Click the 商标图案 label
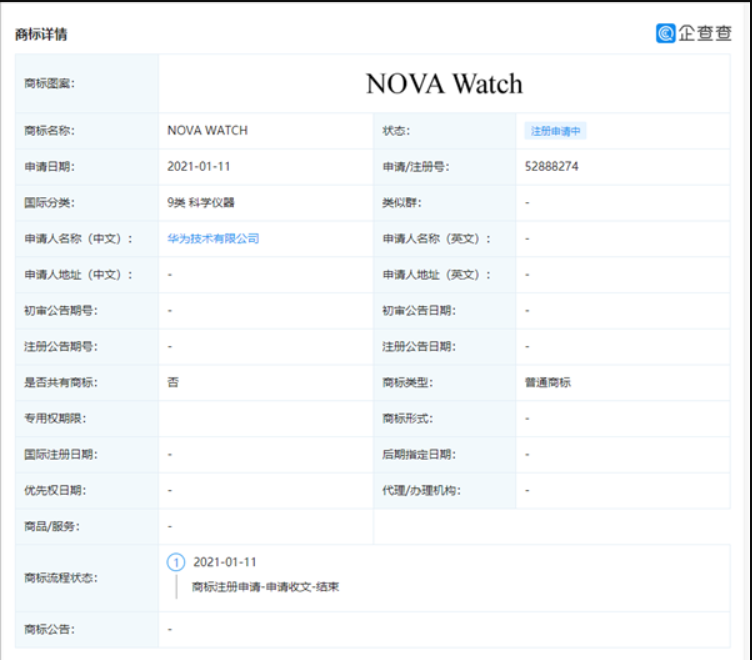Image resolution: width=752 pixels, height=660 pixels. coord(49,83)
